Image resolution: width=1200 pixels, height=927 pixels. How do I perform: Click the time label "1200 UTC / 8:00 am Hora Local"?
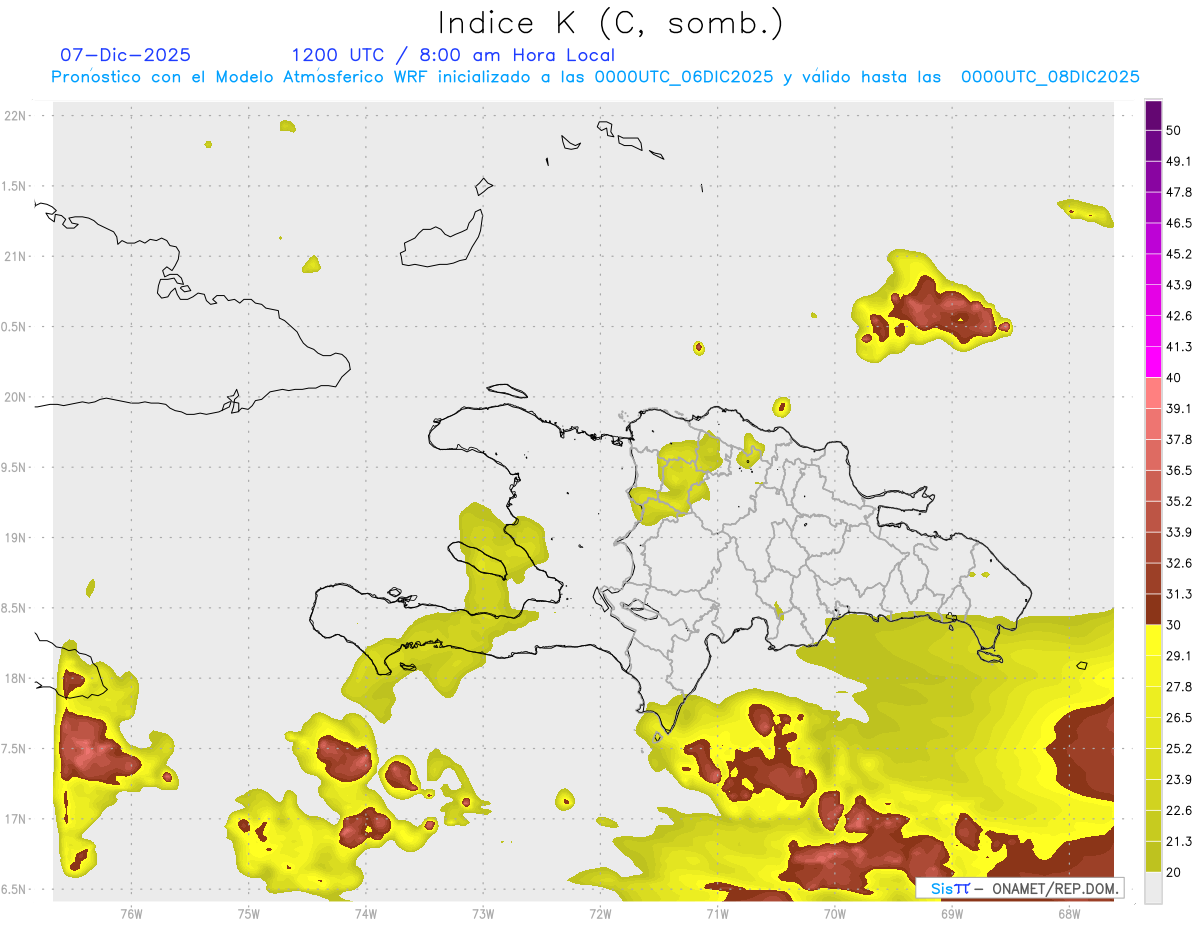(x=453, y=55)
